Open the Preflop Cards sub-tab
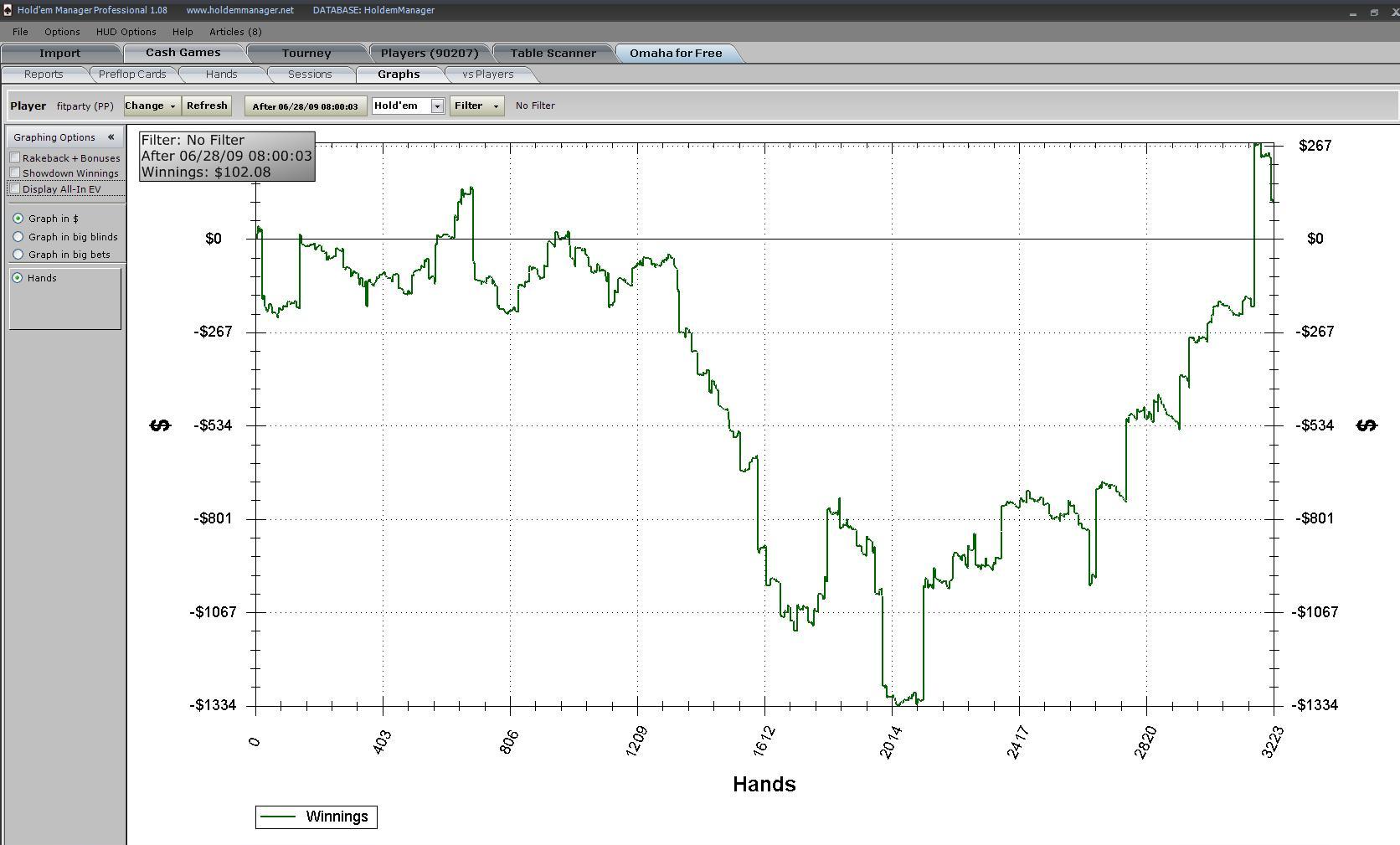1400x845 pixels. (x=132, y=75)
